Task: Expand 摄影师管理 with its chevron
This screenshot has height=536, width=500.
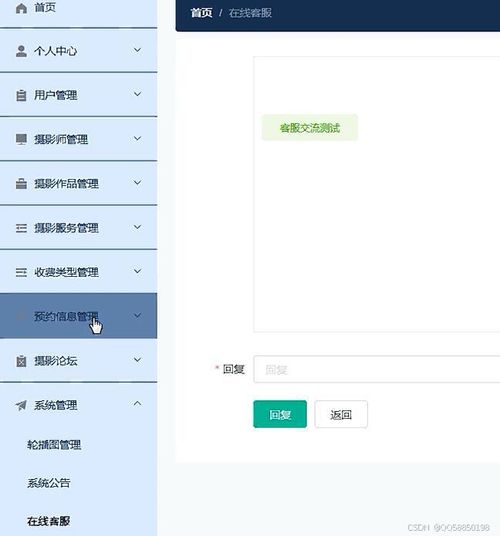Action: (x=137, y=138)
